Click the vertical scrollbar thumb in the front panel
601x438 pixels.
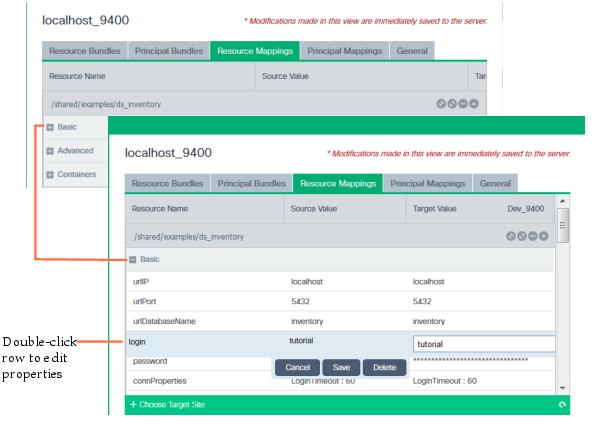(x=563, y=225)
